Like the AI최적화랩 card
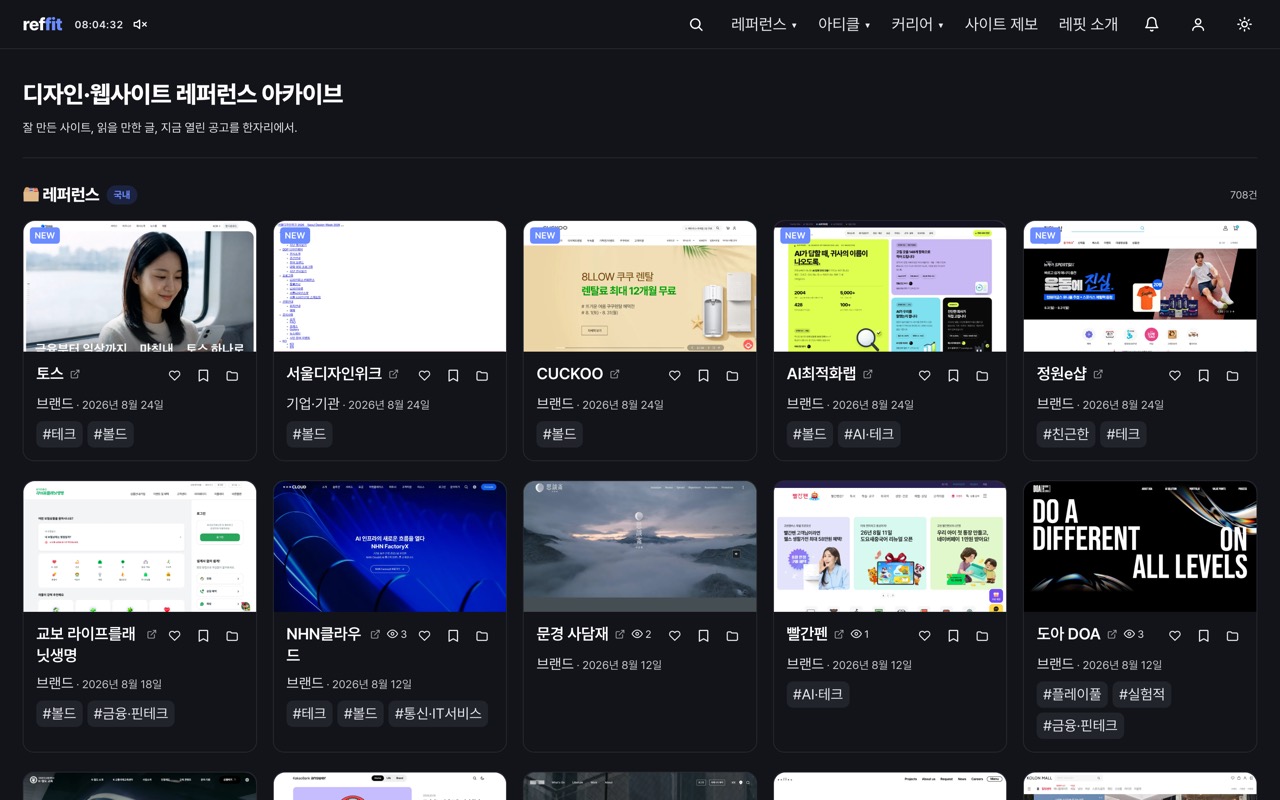Image resolution: width=1280 pixels, height=800 pixels. pos(924,376)
